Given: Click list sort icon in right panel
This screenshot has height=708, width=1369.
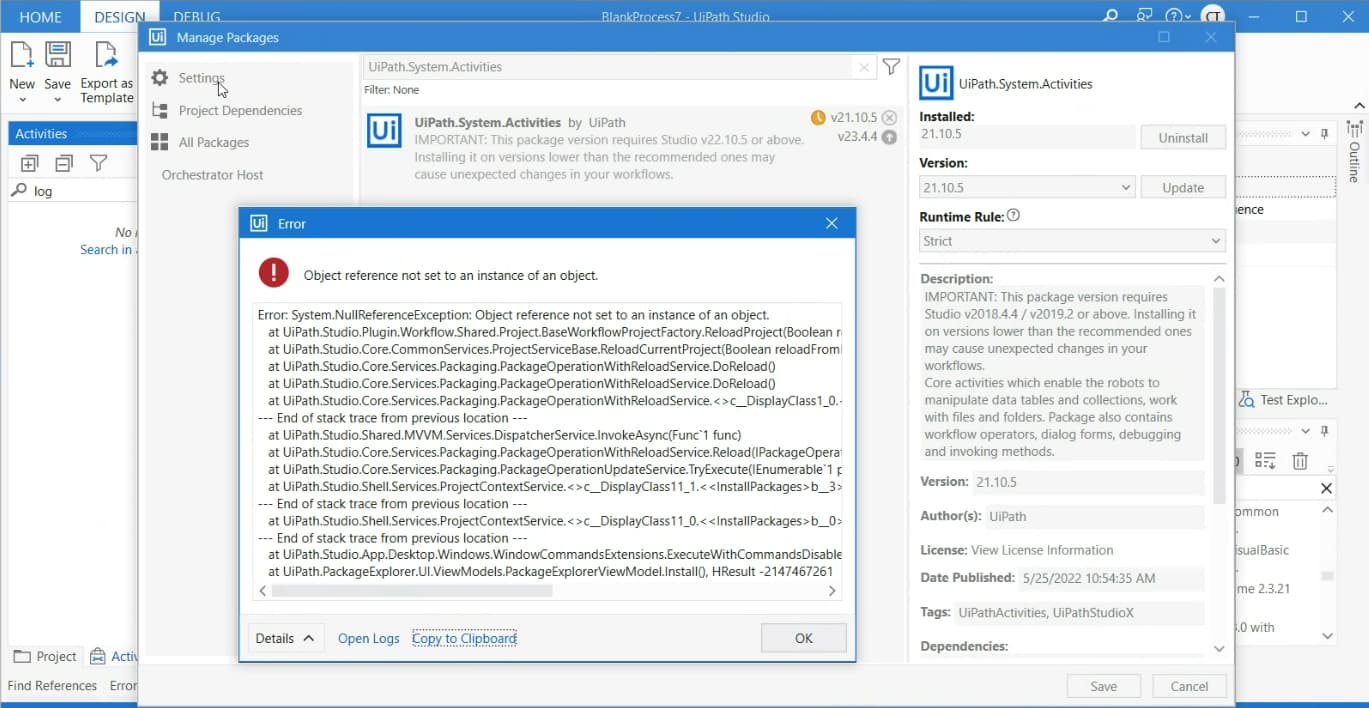Looking at the screenshot, I should click(x=1265, y=461).
